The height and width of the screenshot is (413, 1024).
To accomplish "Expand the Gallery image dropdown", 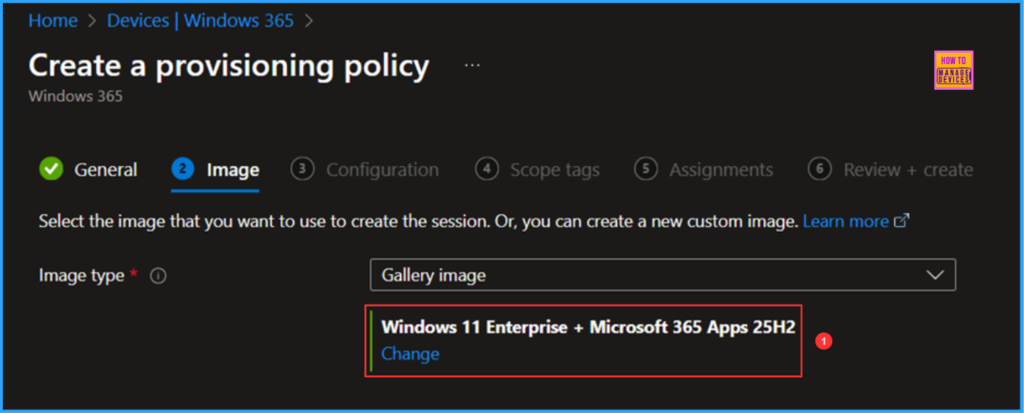I will tap(662, 275).
